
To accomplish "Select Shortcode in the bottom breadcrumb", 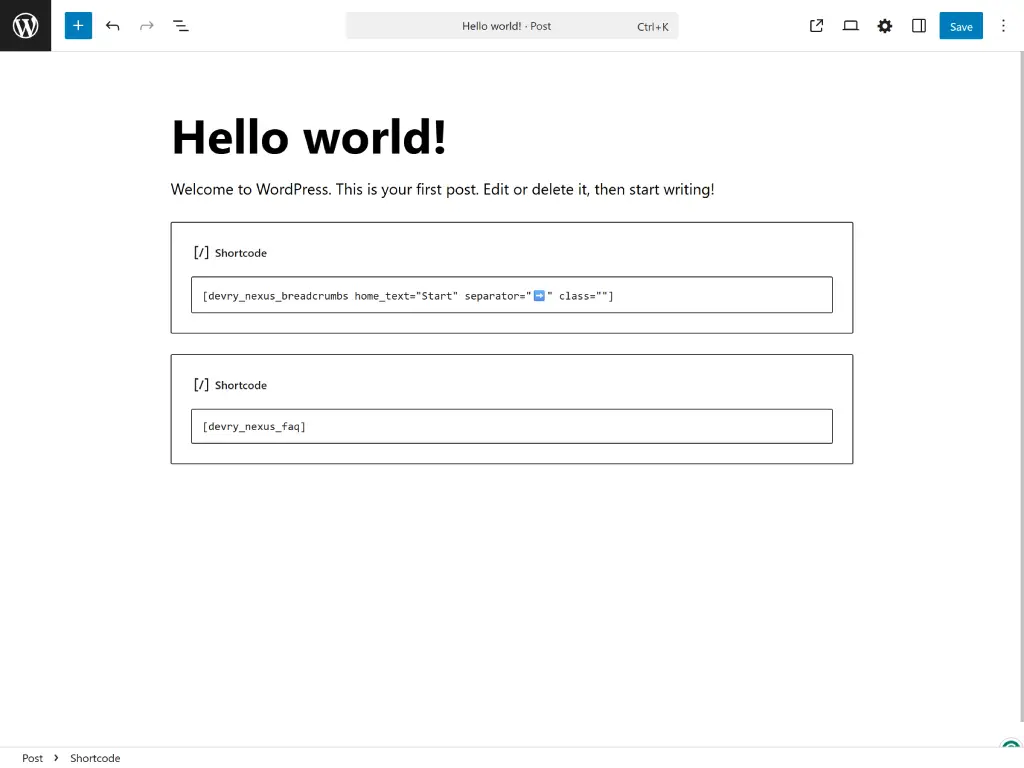I will click(x=95, y=758).
